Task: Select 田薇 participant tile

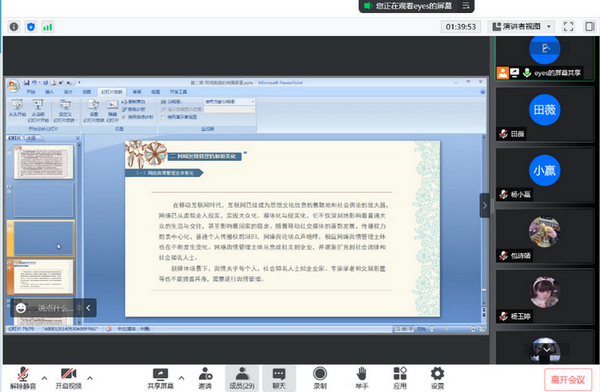Action: 545,114
